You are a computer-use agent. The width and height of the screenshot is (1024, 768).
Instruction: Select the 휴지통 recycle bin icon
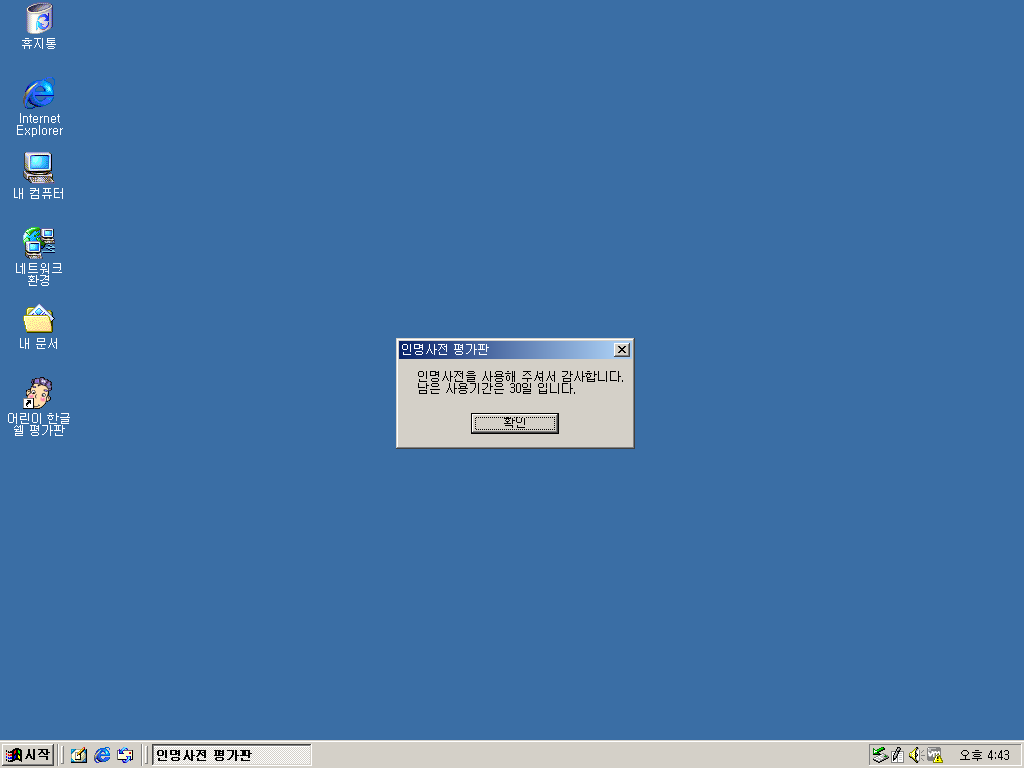(x=39, y=27)
